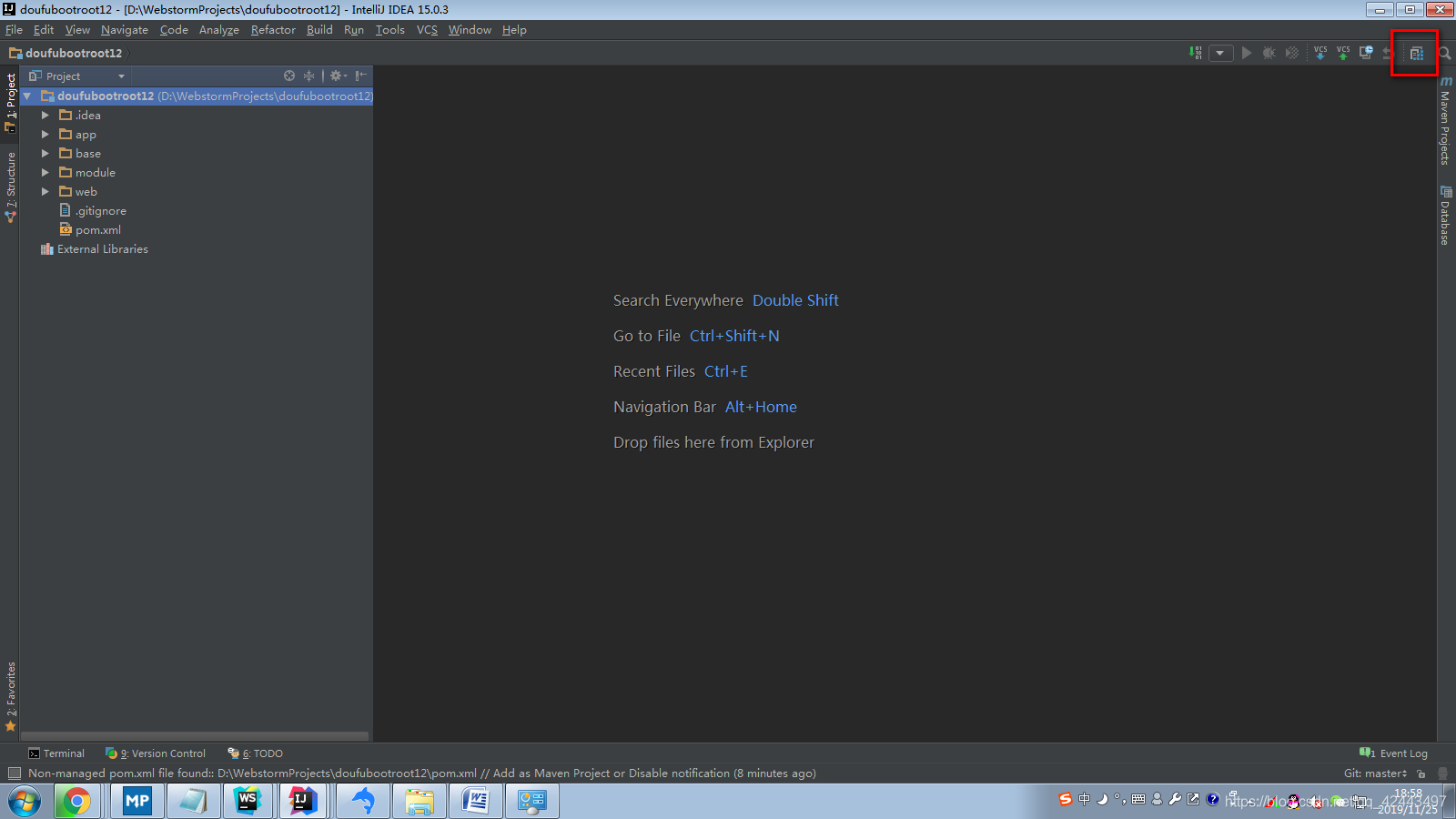Open the View menu
The height and width of the screenshot is (819, 1456).
(x=77, y=30)
